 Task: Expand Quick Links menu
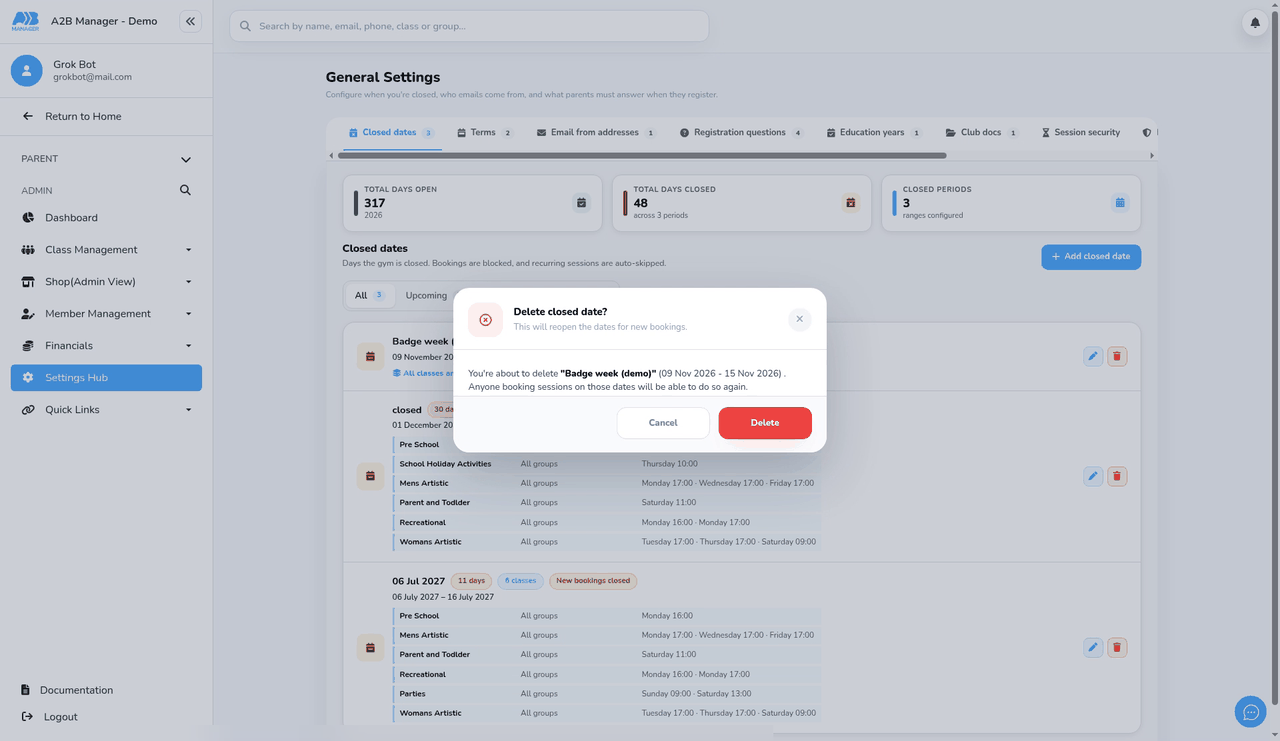(106, 410)
